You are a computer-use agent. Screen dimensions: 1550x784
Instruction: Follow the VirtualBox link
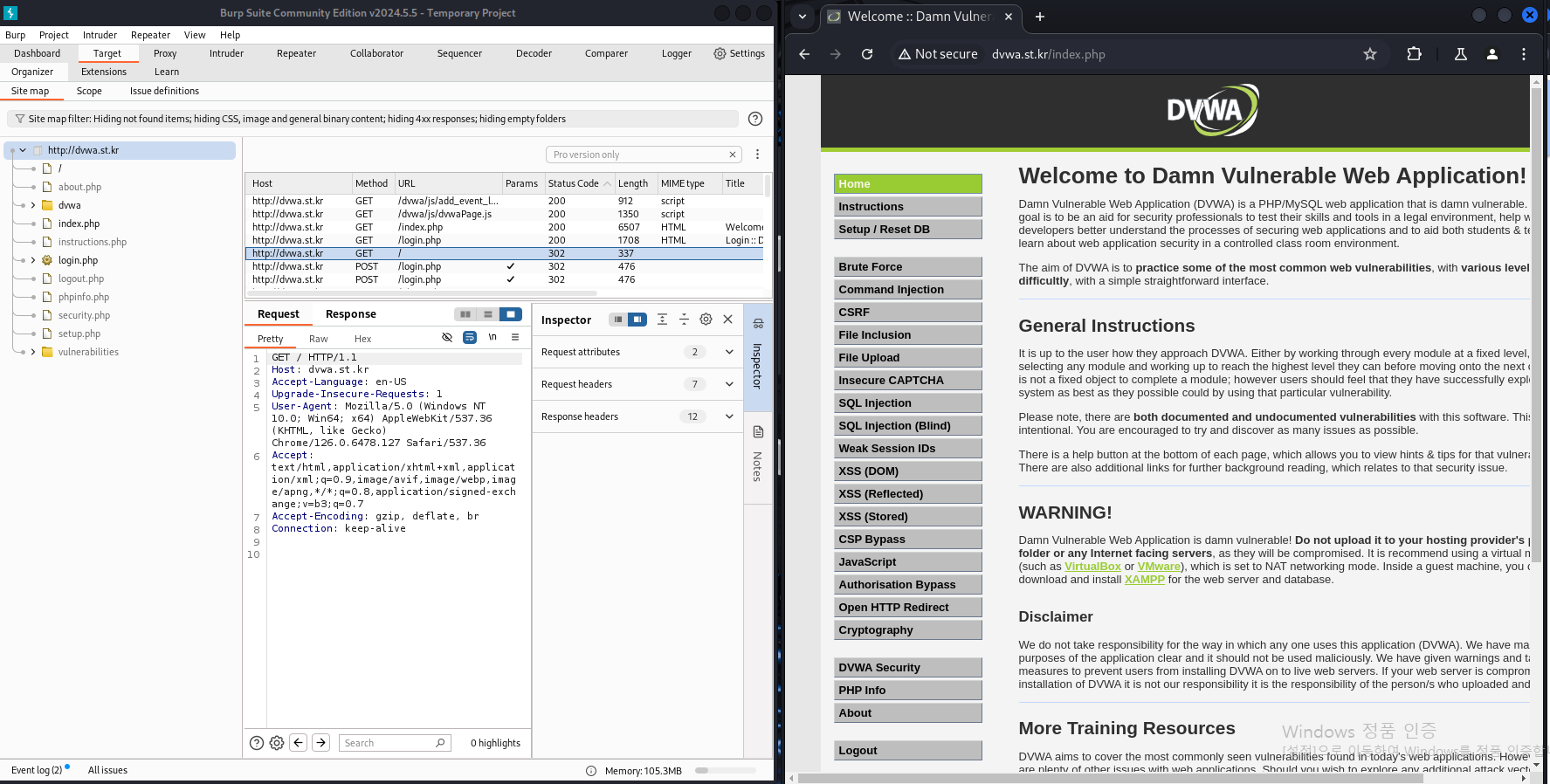point(1092,567)
